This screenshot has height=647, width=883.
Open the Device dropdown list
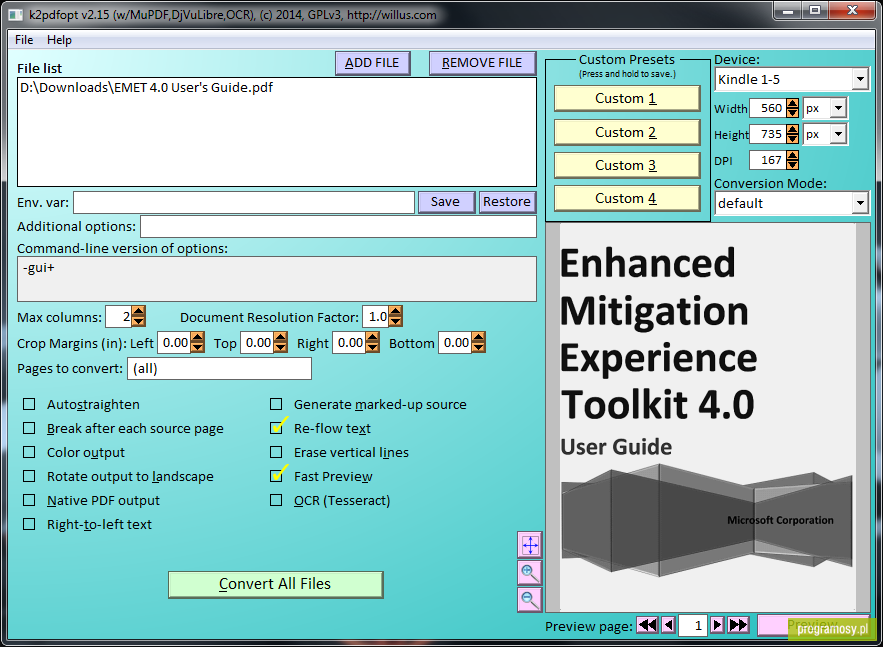point(860,79)
